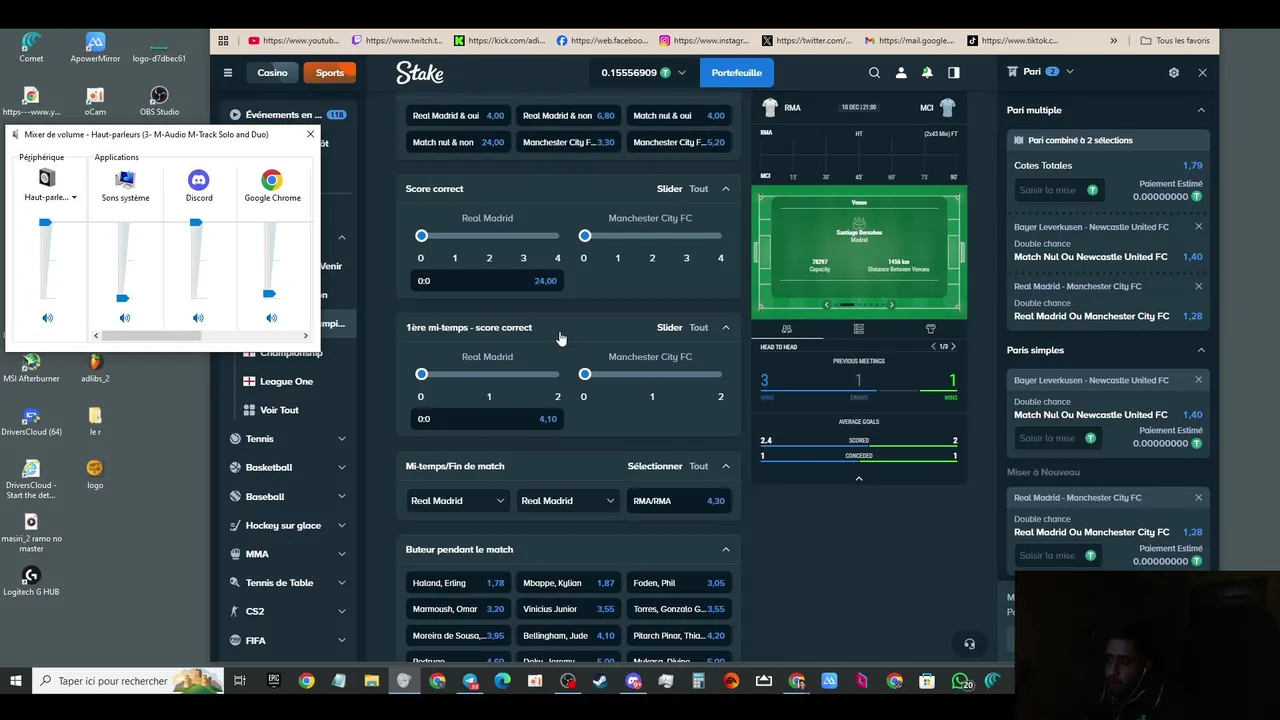Select Match nul & non odds 24,00

458,142
